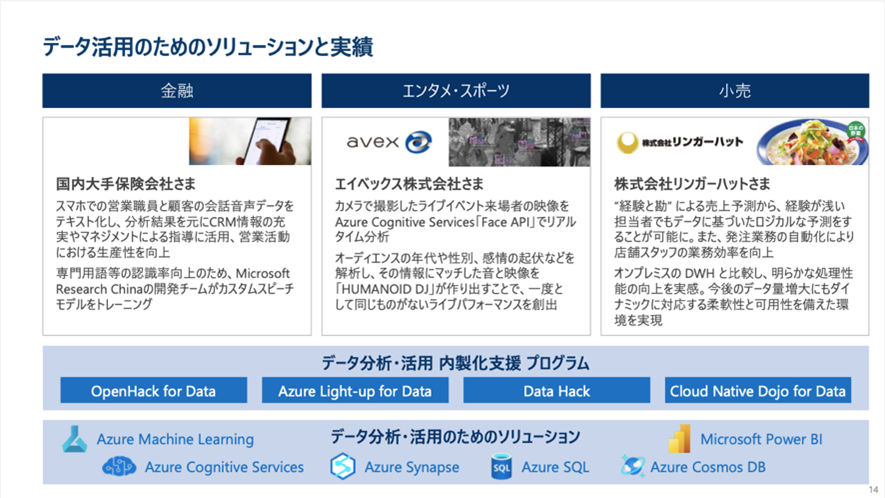The image size is (885, 498).
Task: Click the エンタメ・スポーツ header tab
Action: (x=456, y=90)
